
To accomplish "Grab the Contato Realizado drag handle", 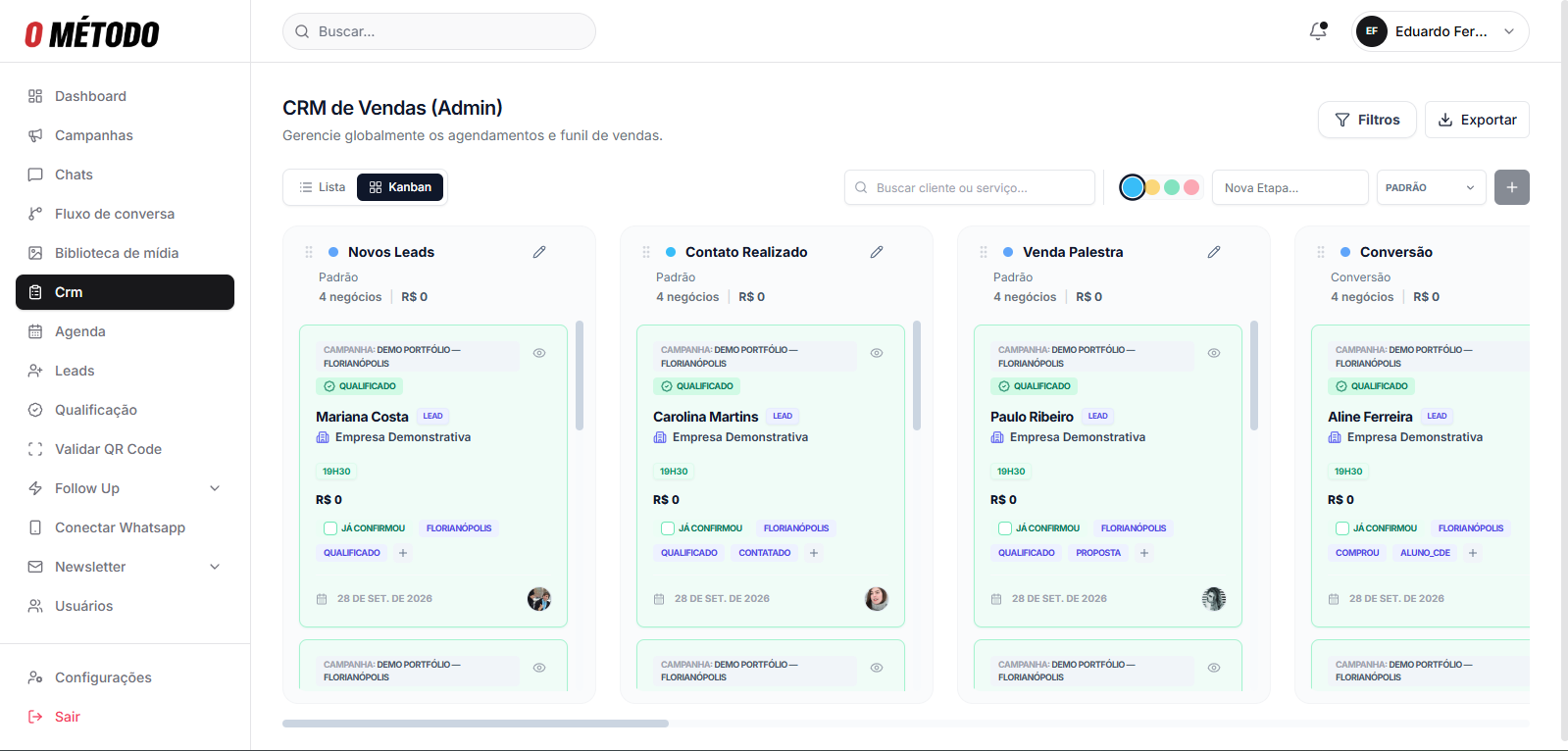I will coord(646,252).
